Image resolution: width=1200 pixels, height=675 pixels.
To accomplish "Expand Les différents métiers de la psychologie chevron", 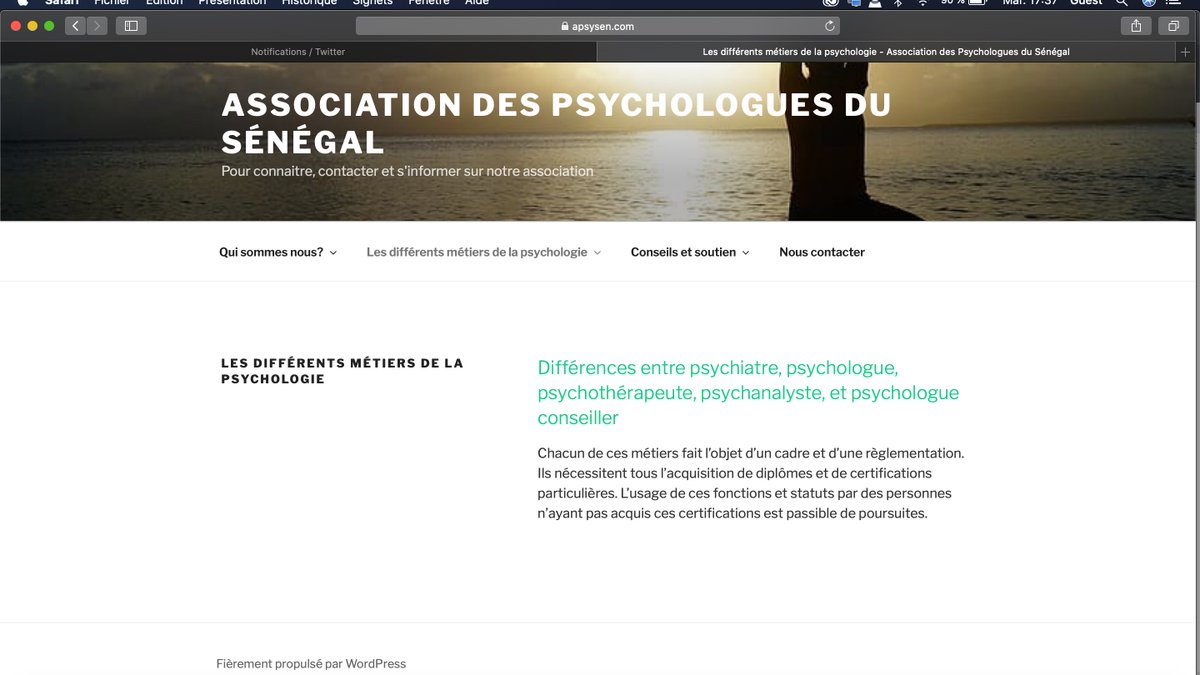I will tap(597, 253).
